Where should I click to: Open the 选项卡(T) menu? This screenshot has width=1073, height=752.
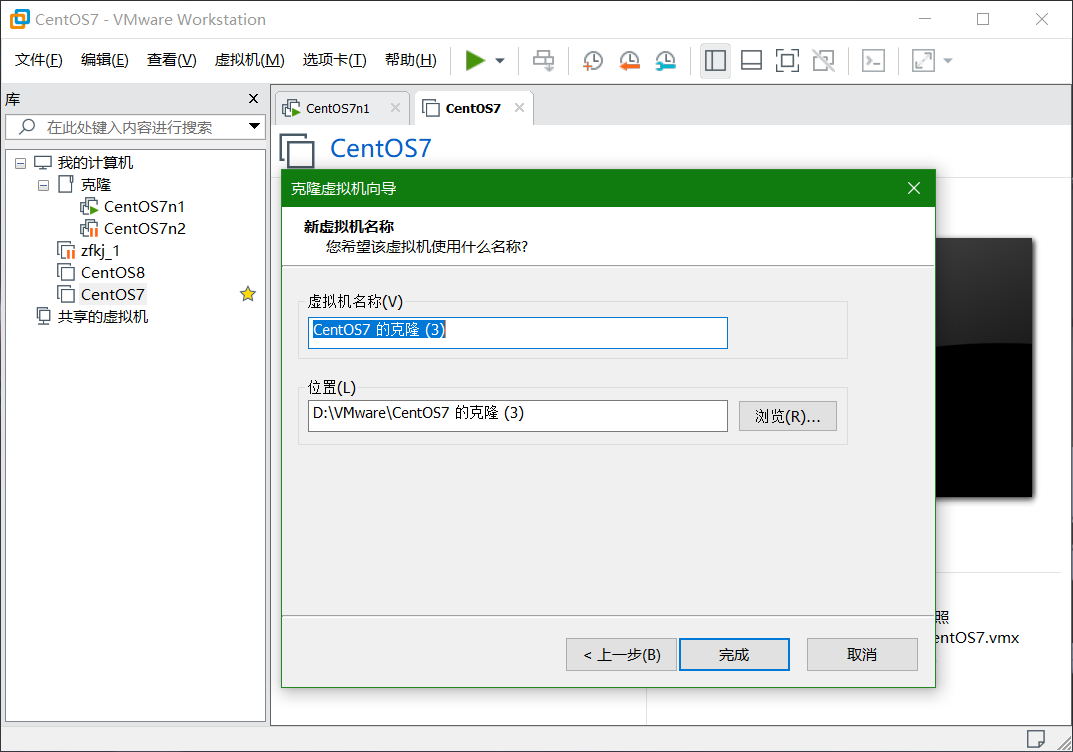click(x=335, y=60)
